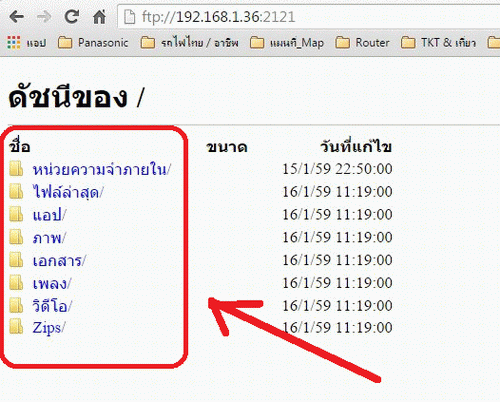
Task: Reload the page with the refresh icon
Action: tap(71, 16)
